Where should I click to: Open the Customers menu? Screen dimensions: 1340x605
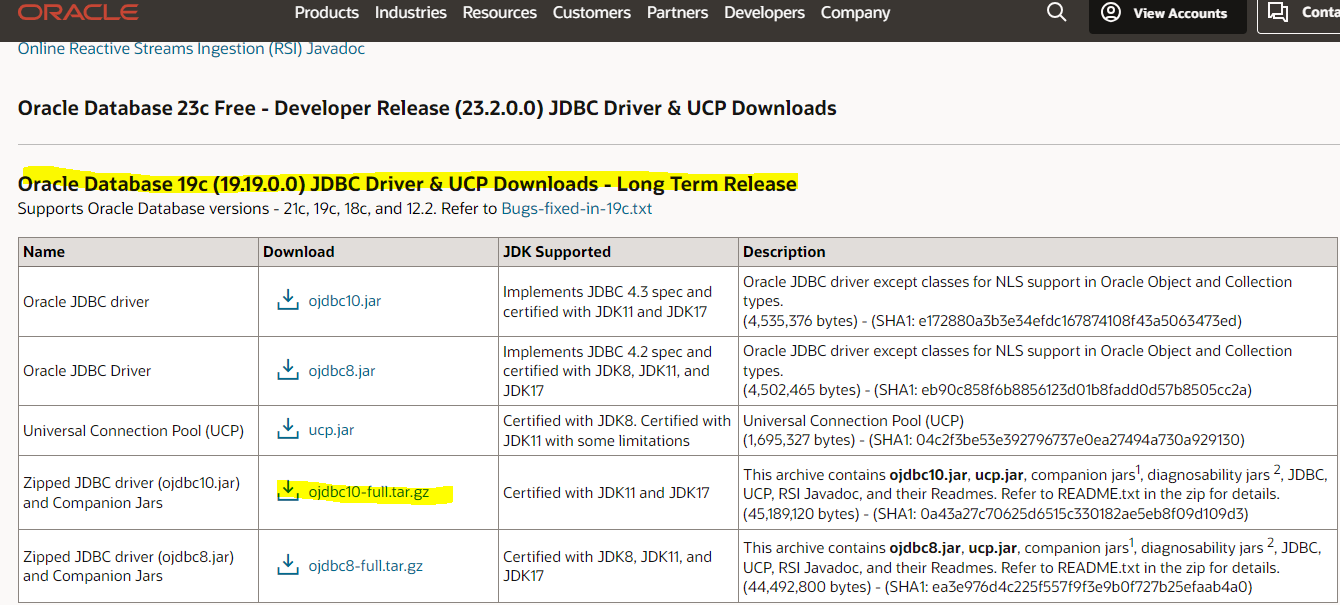click(x=592, y=12)
